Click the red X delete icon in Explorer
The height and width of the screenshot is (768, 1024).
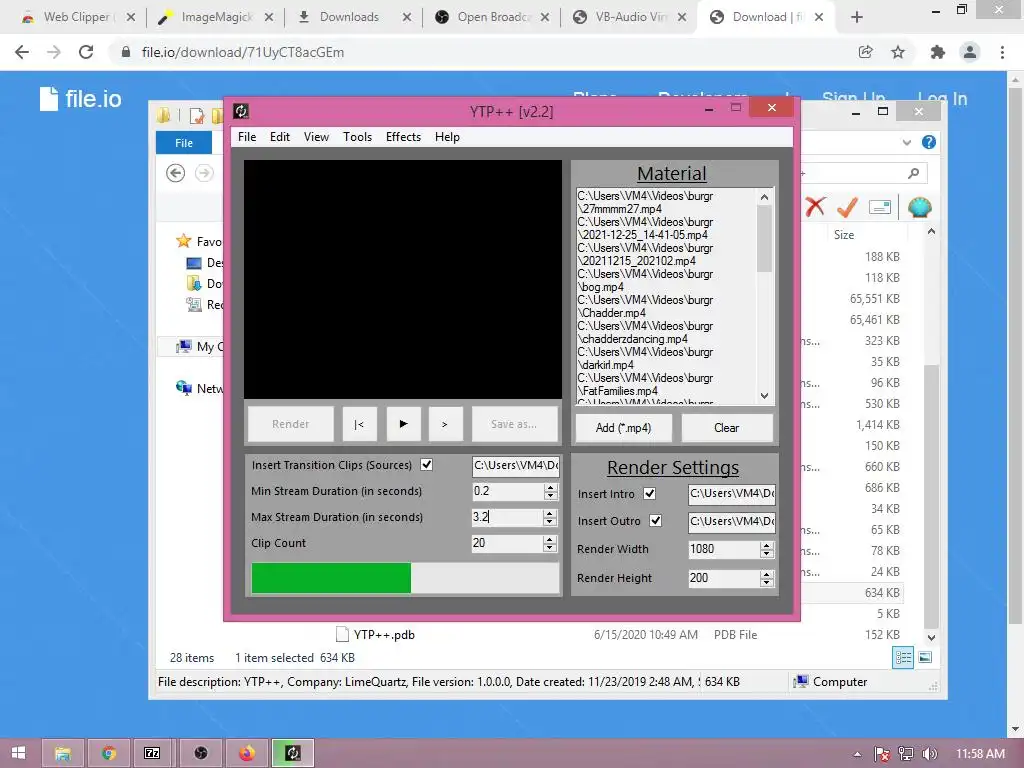coord(815,207)
